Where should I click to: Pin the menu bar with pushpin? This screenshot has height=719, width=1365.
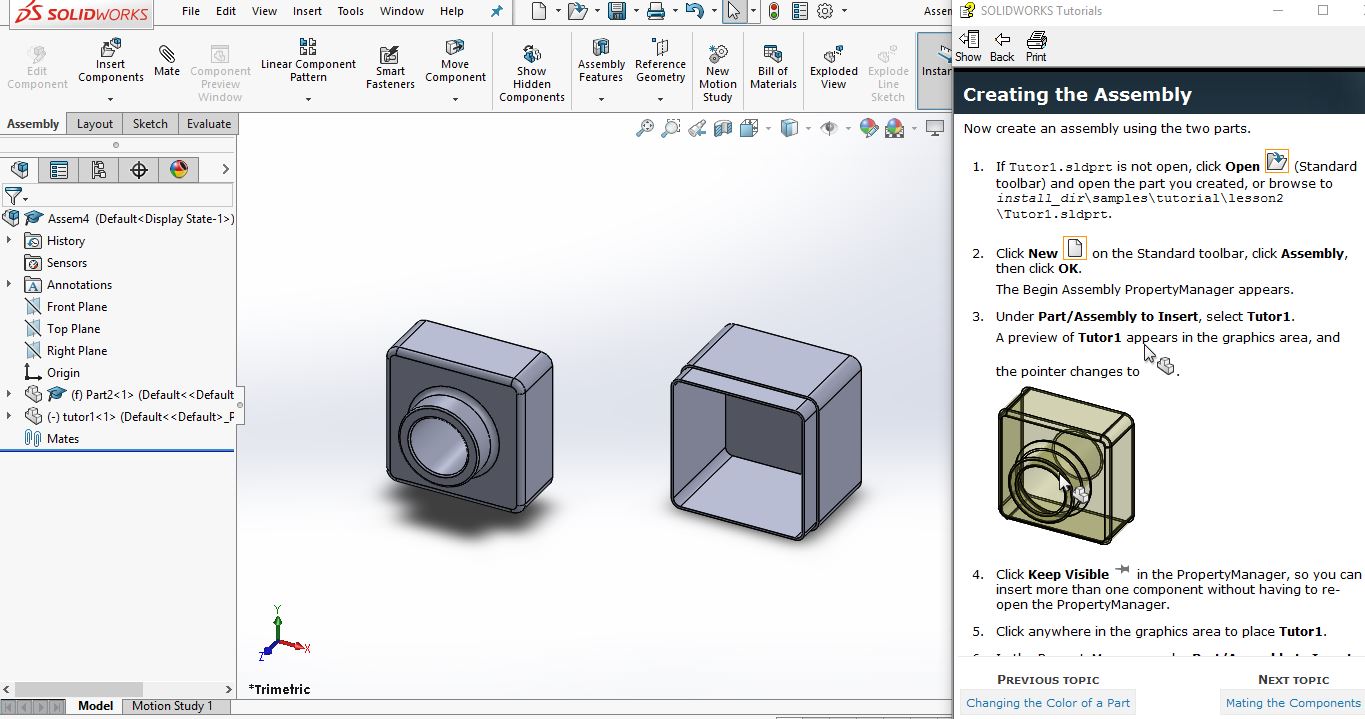point(497,12)
